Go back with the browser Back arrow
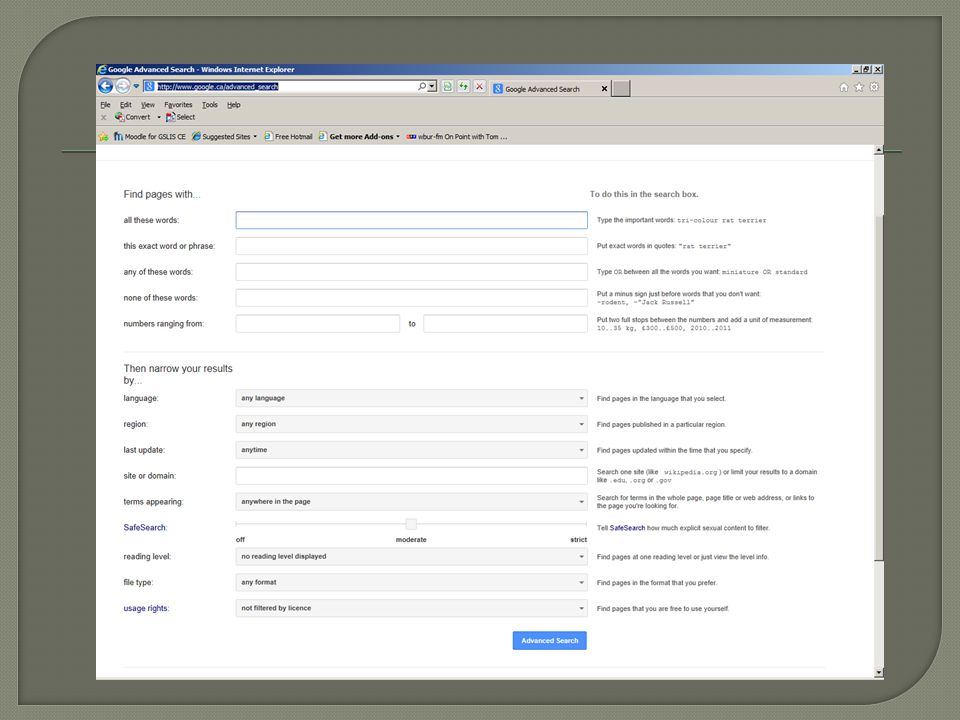The width and height of the screenshot is (960, 720). (105, 86)
